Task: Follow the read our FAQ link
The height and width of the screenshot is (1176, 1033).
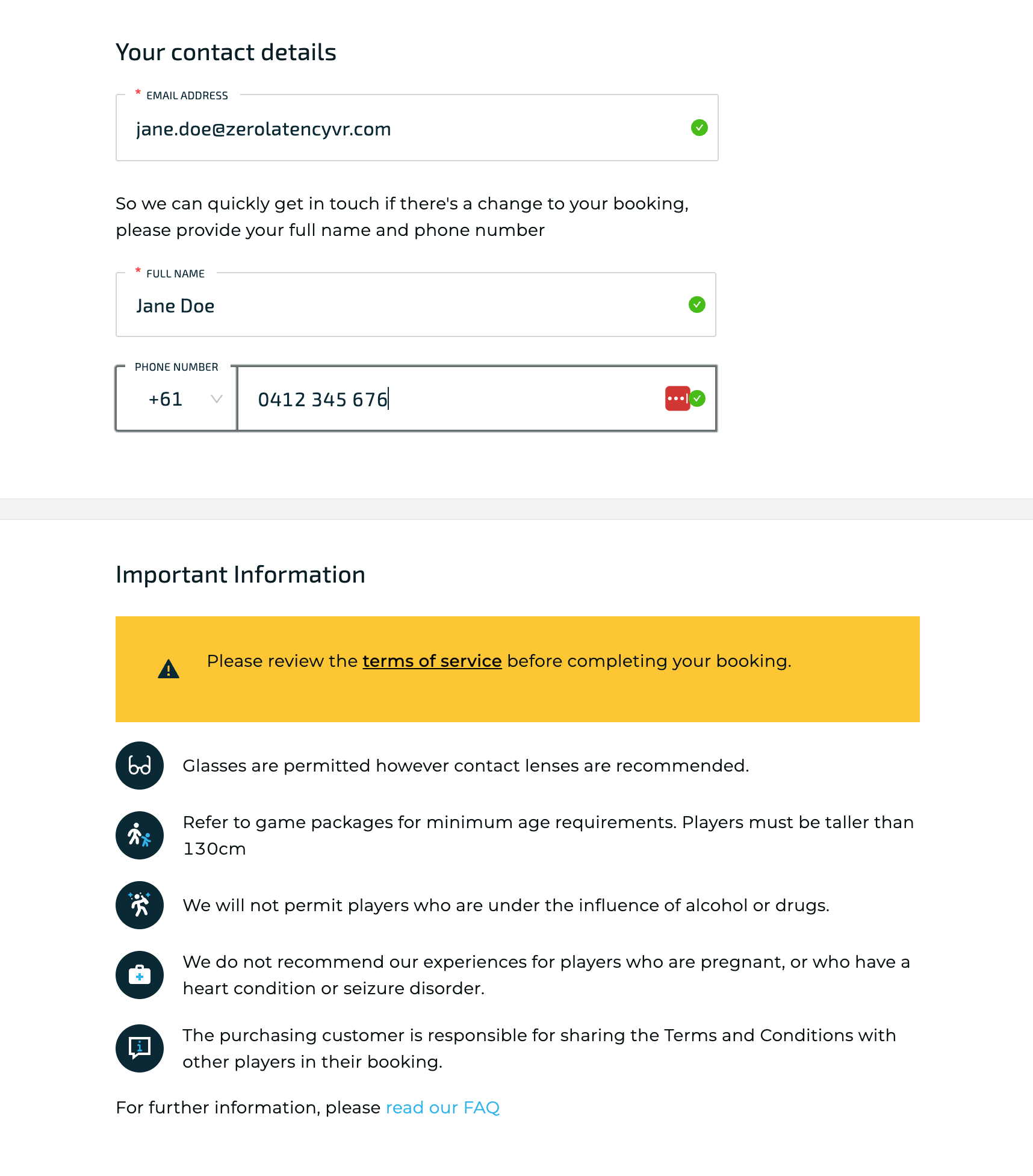Action: pyautogui.click(x=442, y=1107)
